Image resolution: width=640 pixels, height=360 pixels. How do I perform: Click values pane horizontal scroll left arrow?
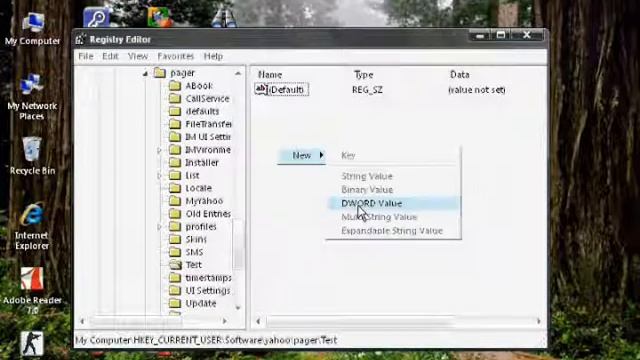258,321
